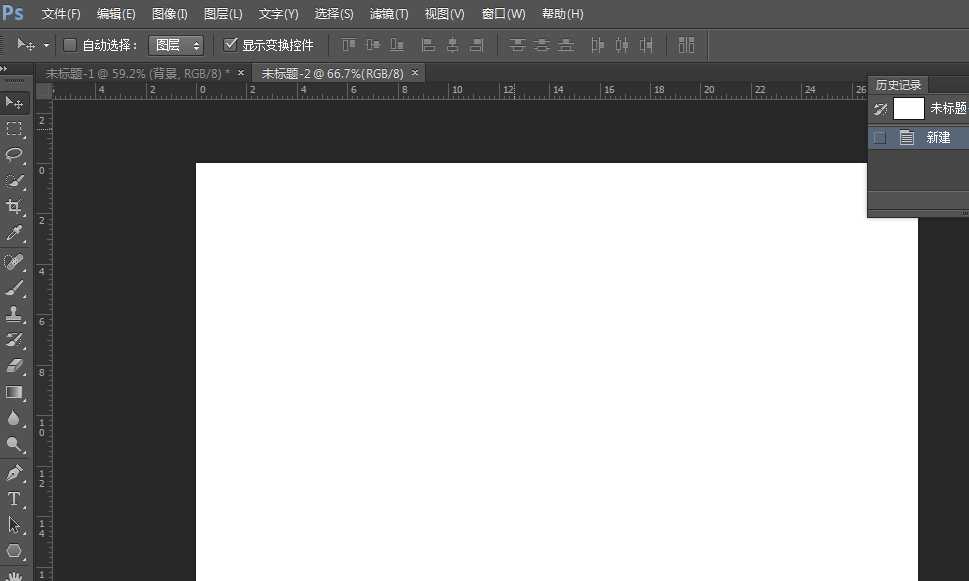The image size is (969, 581).
Task: Expand the Move tool preset picker arrow
Action: pos(46,45)
